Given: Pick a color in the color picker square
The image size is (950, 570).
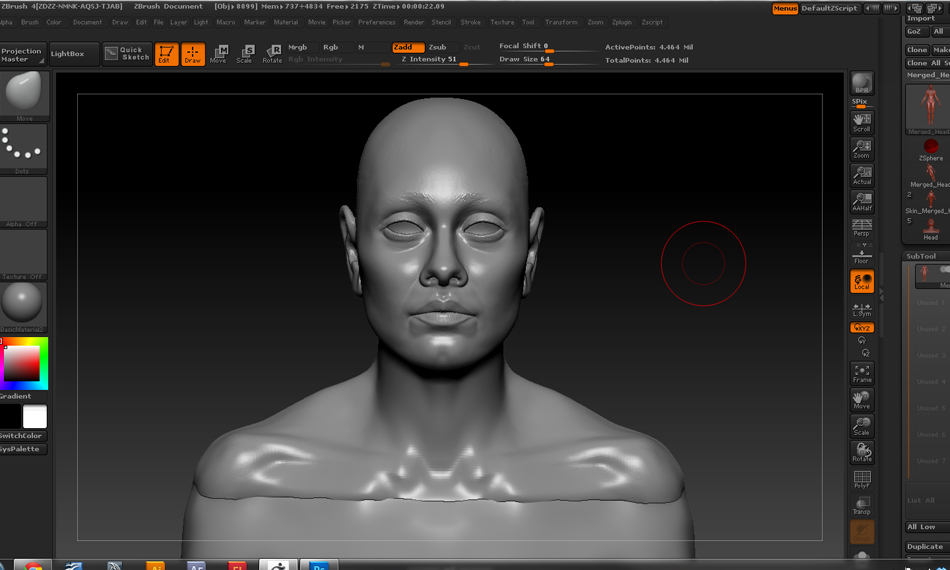Looking at the screenshot, I should click(x=22, y=363).
